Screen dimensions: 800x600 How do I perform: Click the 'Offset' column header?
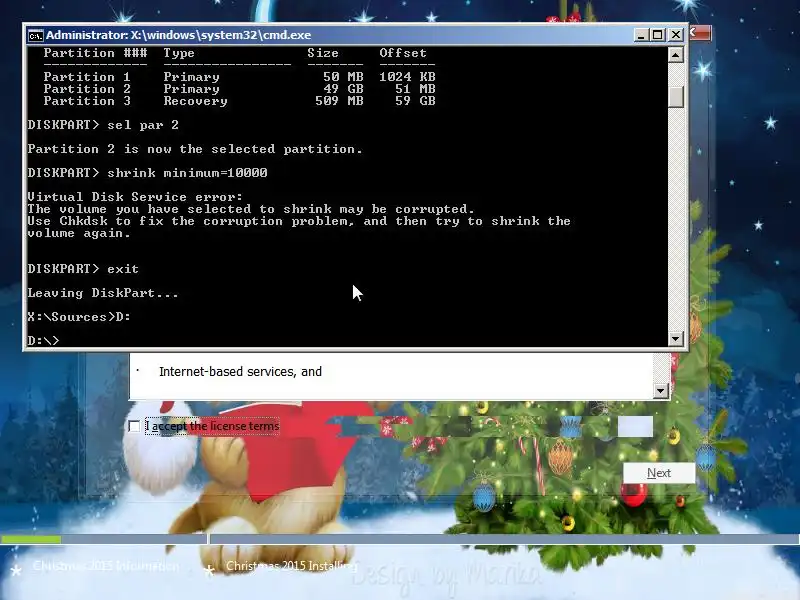(x=403, y=53)
